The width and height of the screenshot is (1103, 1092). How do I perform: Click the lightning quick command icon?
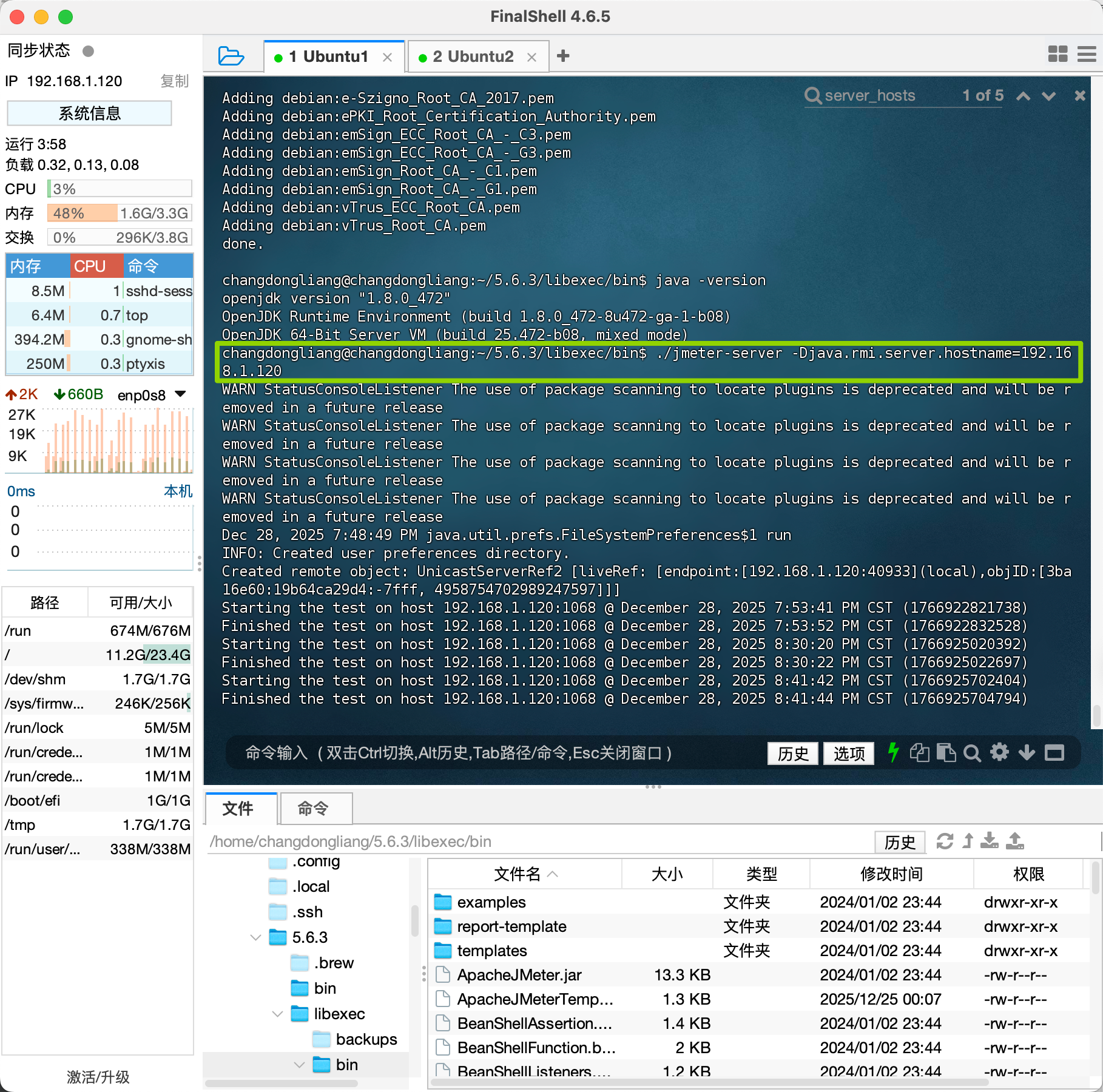coord(893,752)
